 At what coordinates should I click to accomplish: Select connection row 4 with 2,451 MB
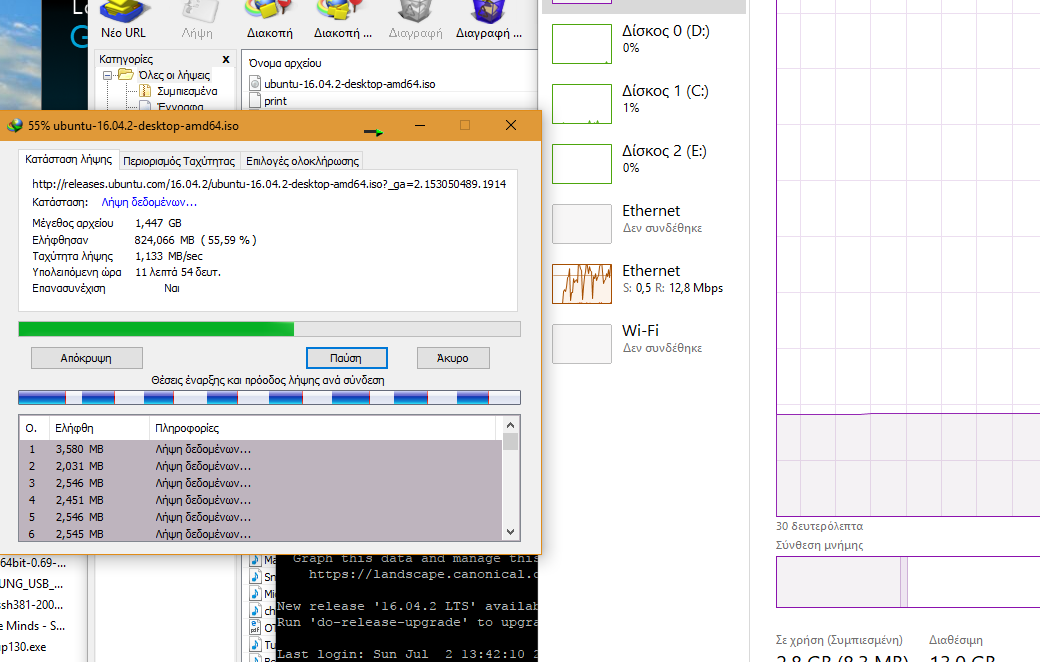click(x=261, y=500)
